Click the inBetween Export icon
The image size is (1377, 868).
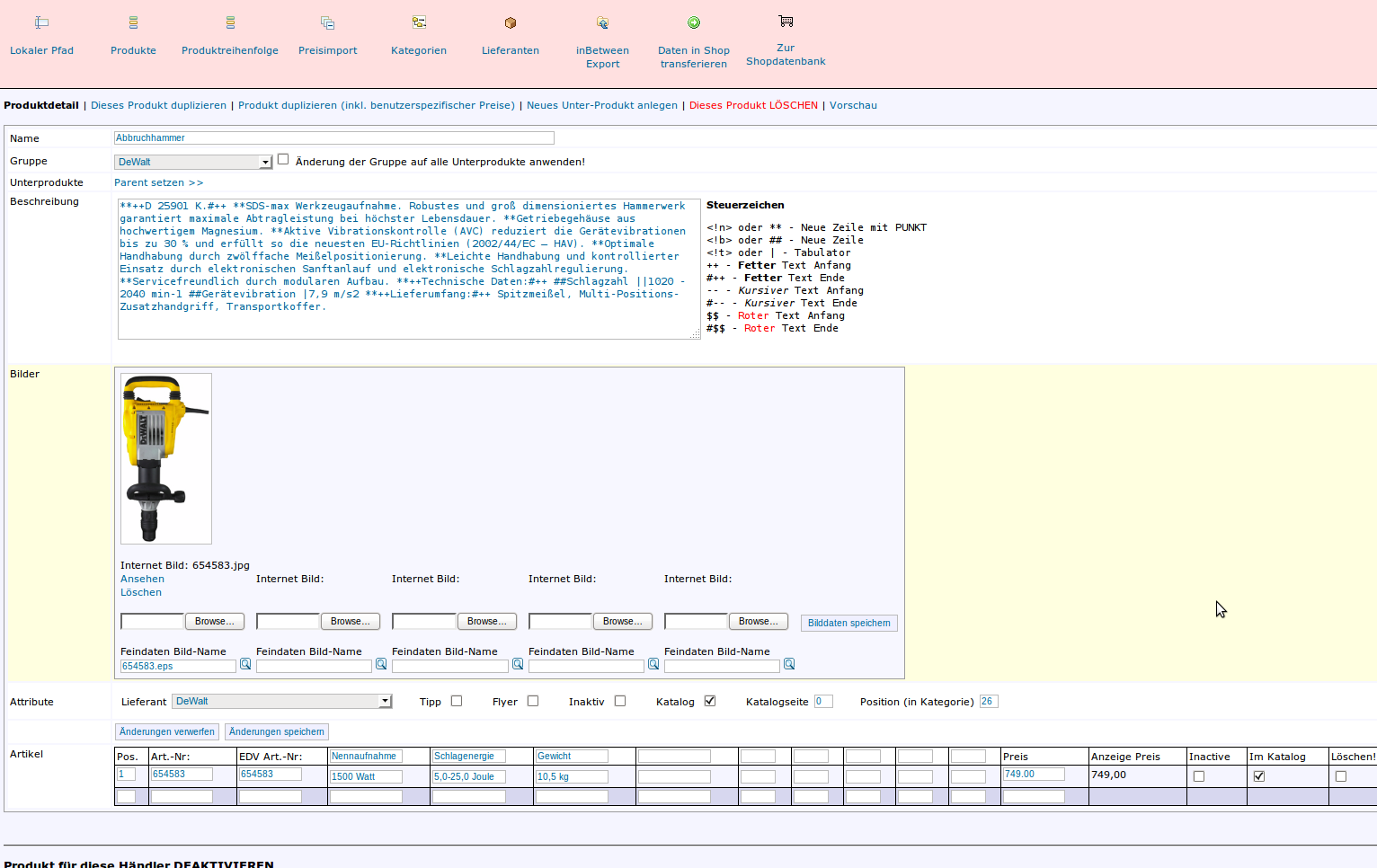click(x=602, y=22)
